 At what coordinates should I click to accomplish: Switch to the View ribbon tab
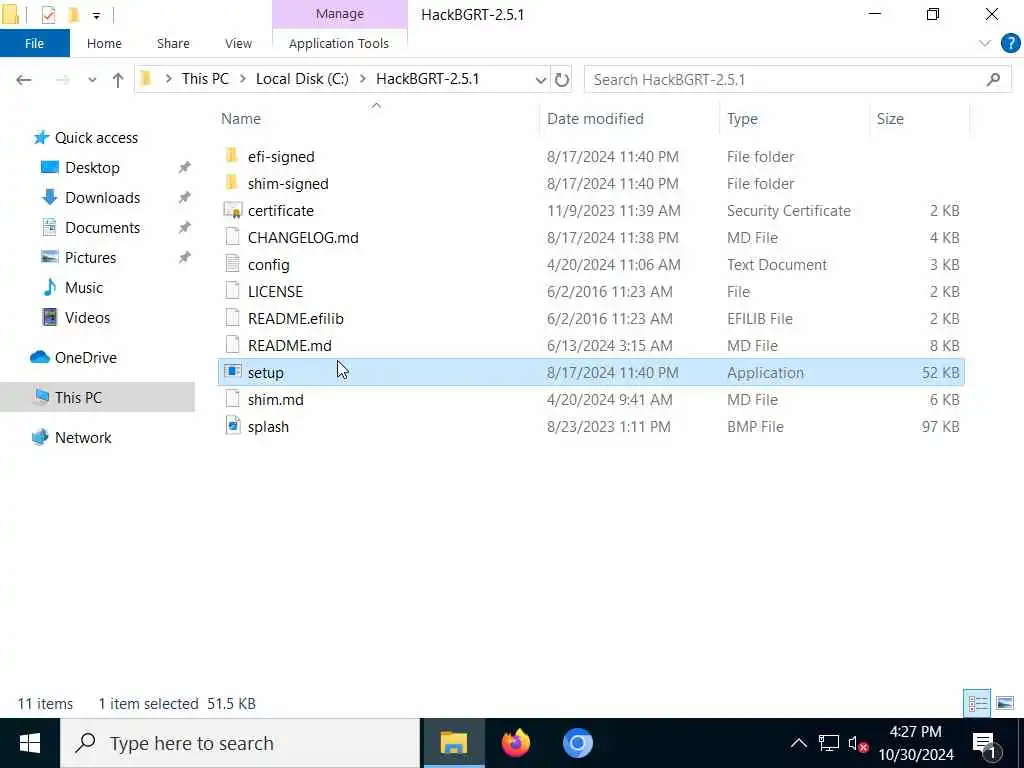coord(238,43)
